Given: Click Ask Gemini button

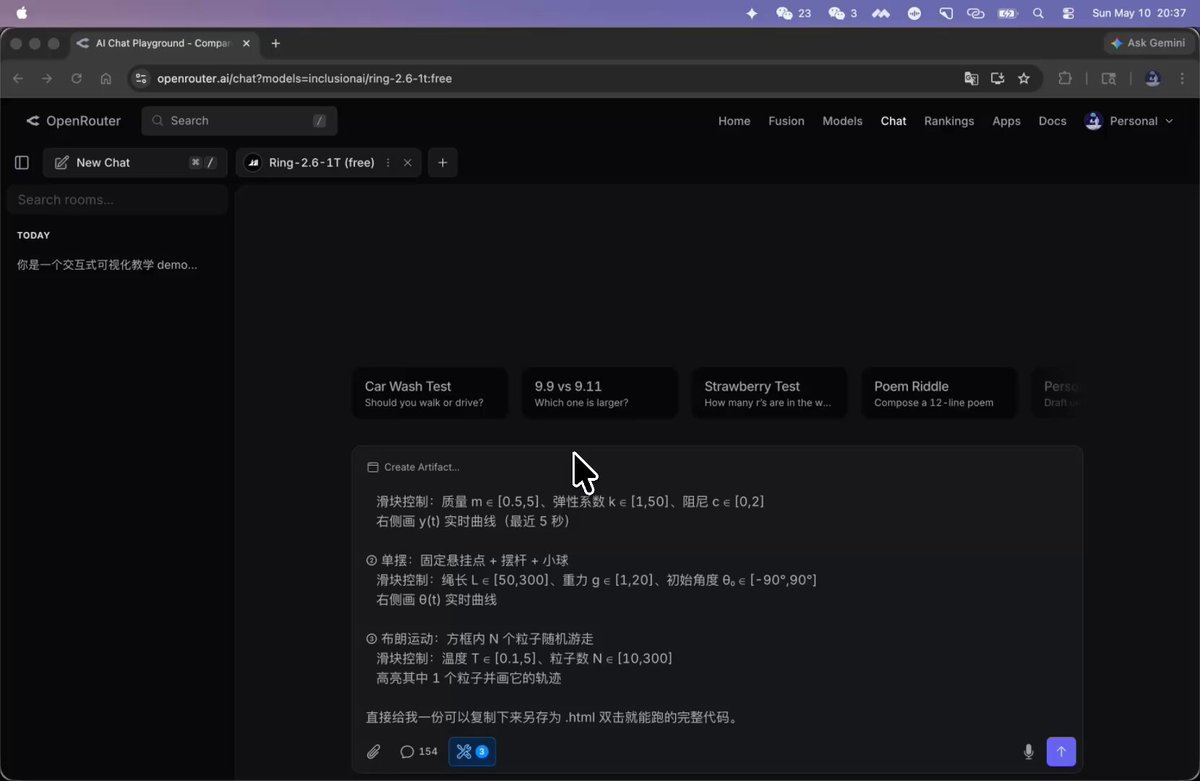Looking at the screenshot, I should [1148, 43].
